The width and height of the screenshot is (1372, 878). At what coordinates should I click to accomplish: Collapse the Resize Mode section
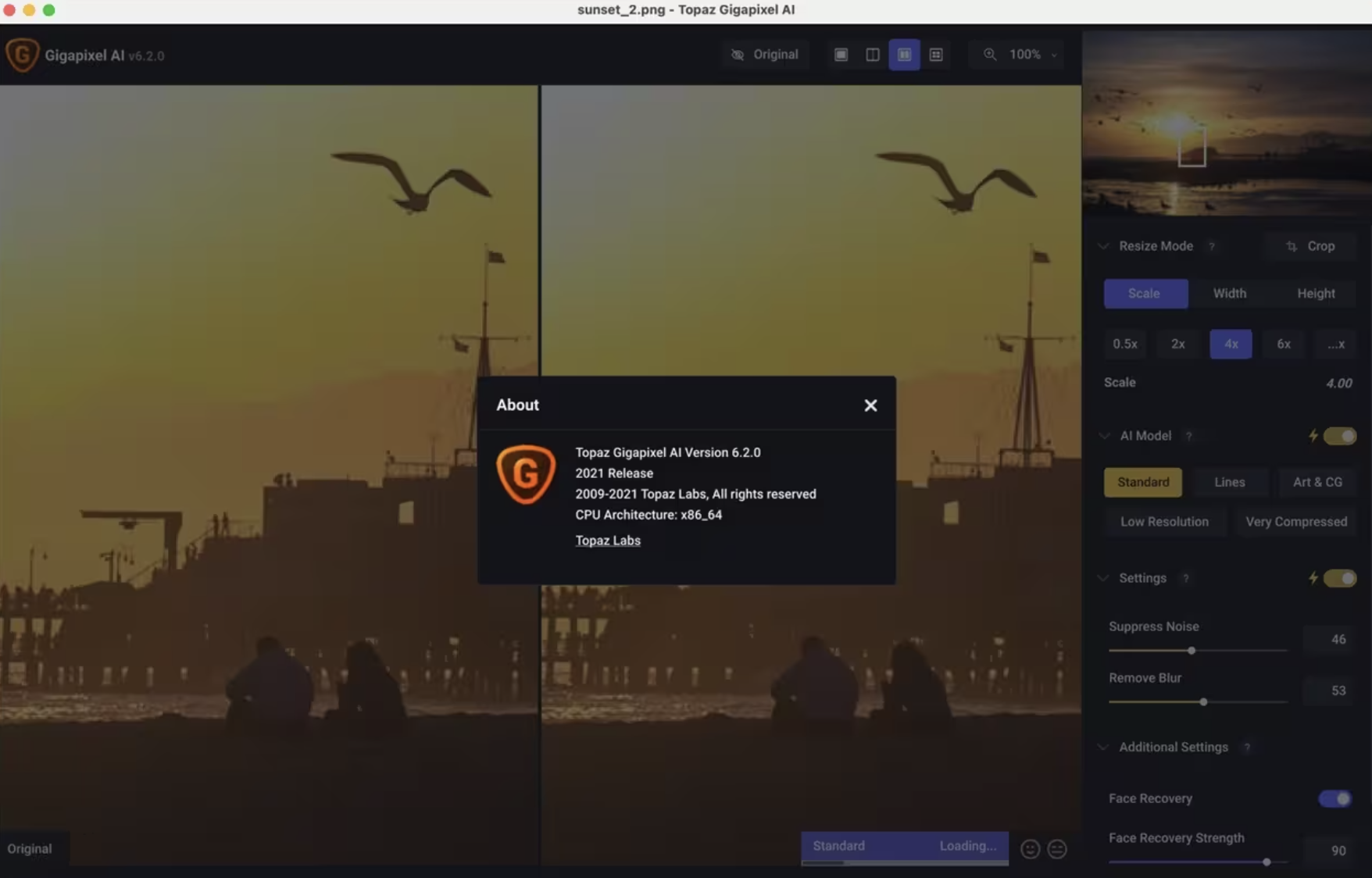(x=1103, y=246)
